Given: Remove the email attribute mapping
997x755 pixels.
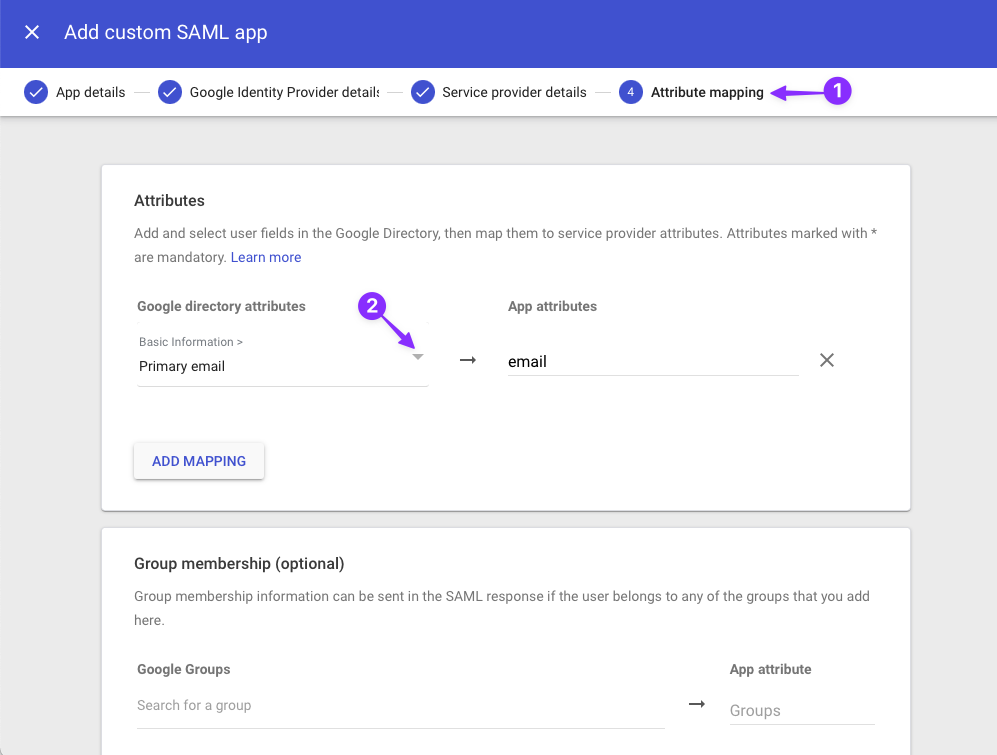Looking at the screenshot, I should tap(826, 360).
